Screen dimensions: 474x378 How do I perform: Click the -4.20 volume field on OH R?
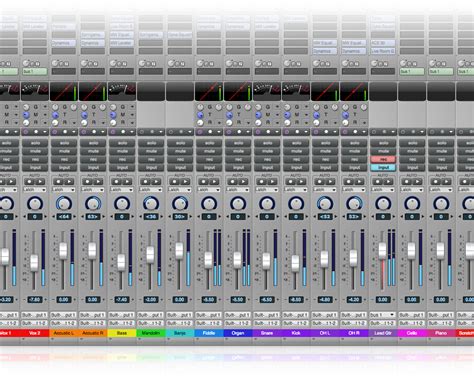[354, 300]
